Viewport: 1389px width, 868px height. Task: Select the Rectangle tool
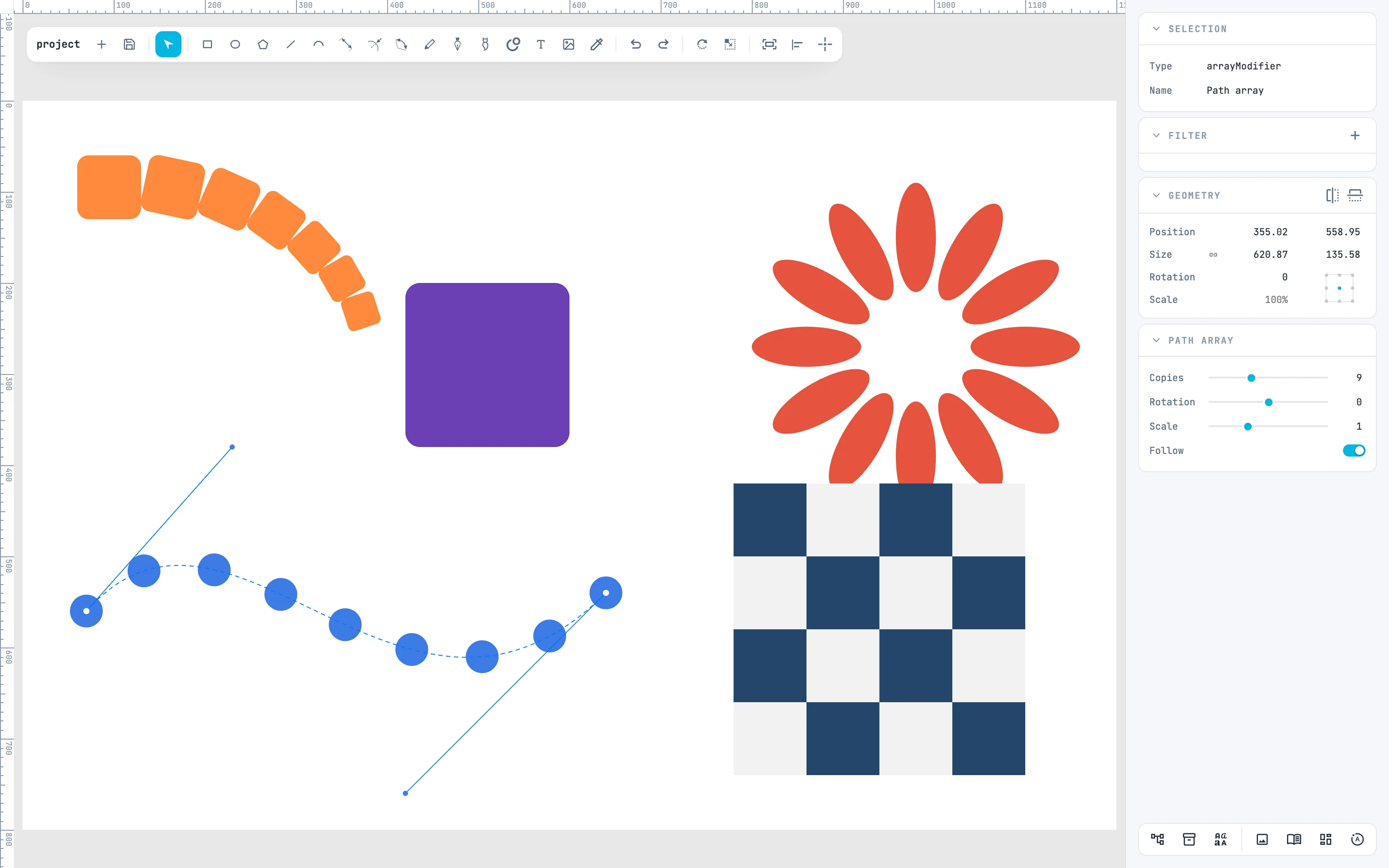(207, 44)
